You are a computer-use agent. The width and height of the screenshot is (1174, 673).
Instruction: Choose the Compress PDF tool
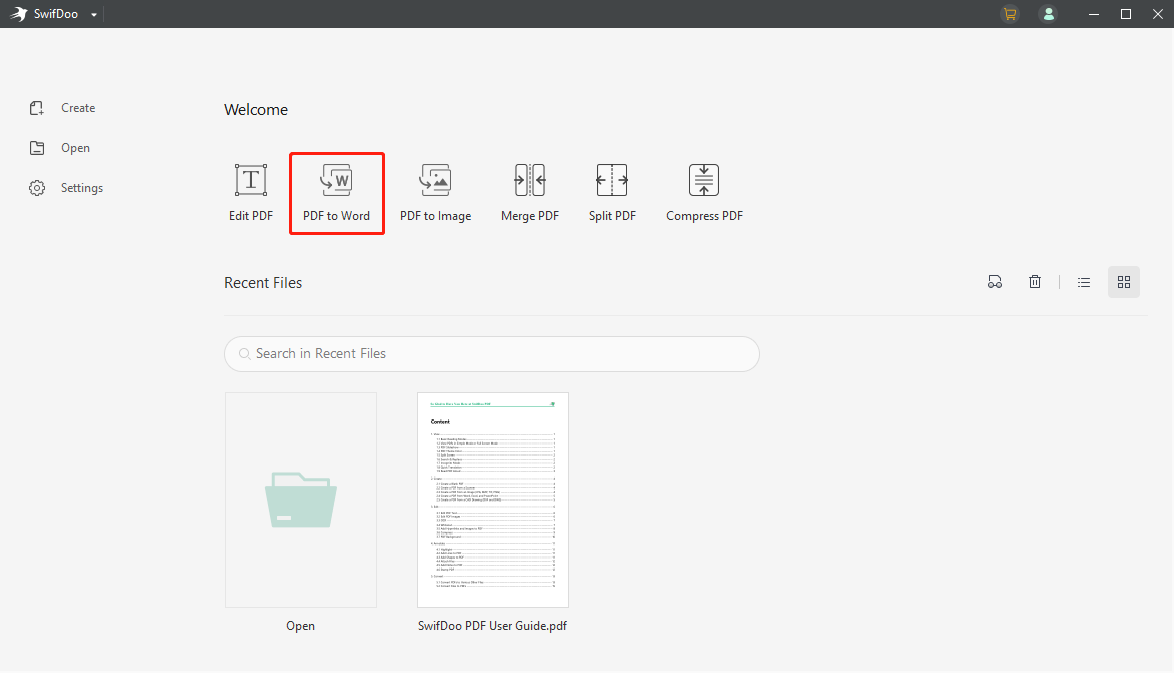704,193
